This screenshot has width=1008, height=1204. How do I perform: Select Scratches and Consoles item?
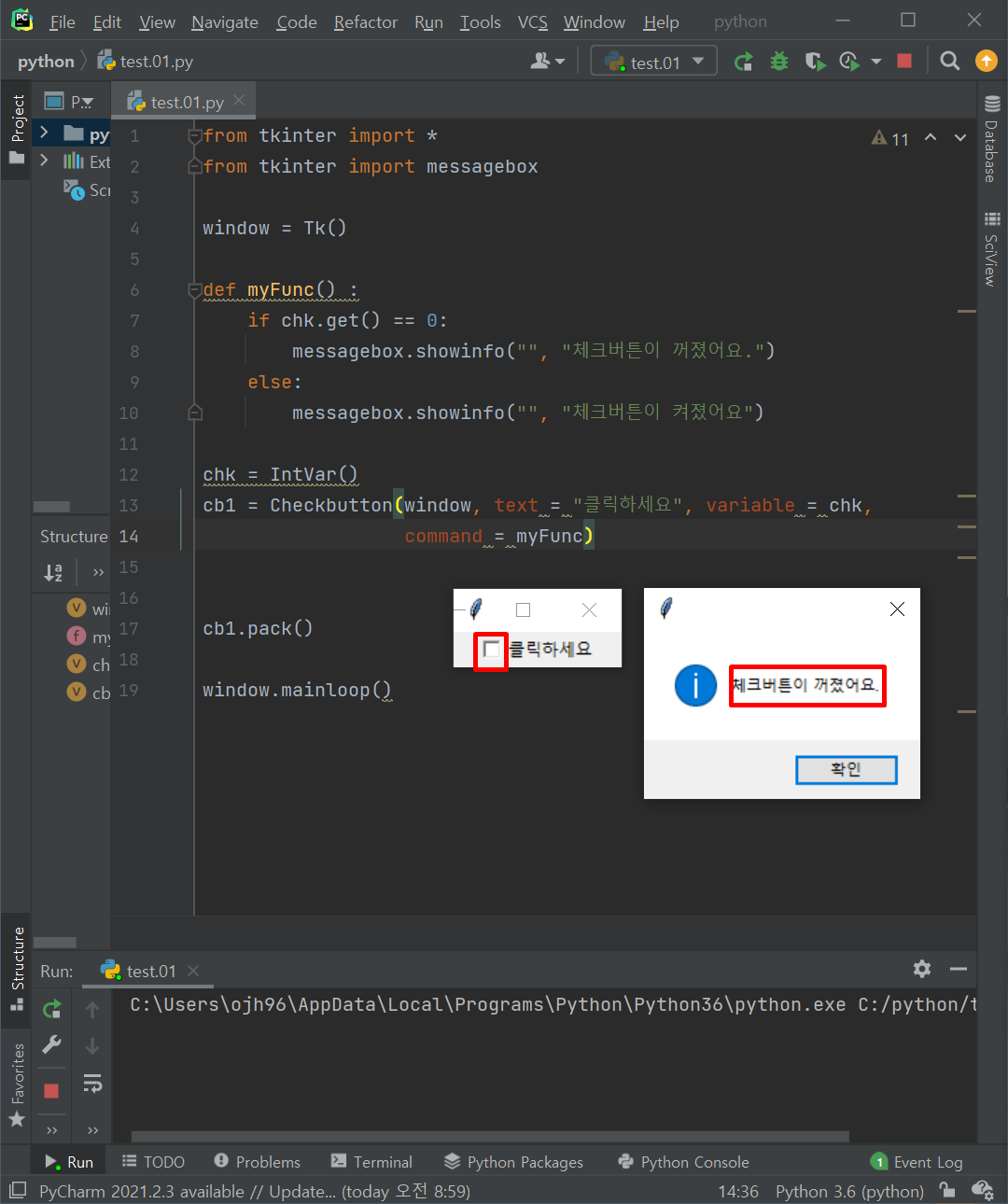pyautogui.click(x=87, y=189)
